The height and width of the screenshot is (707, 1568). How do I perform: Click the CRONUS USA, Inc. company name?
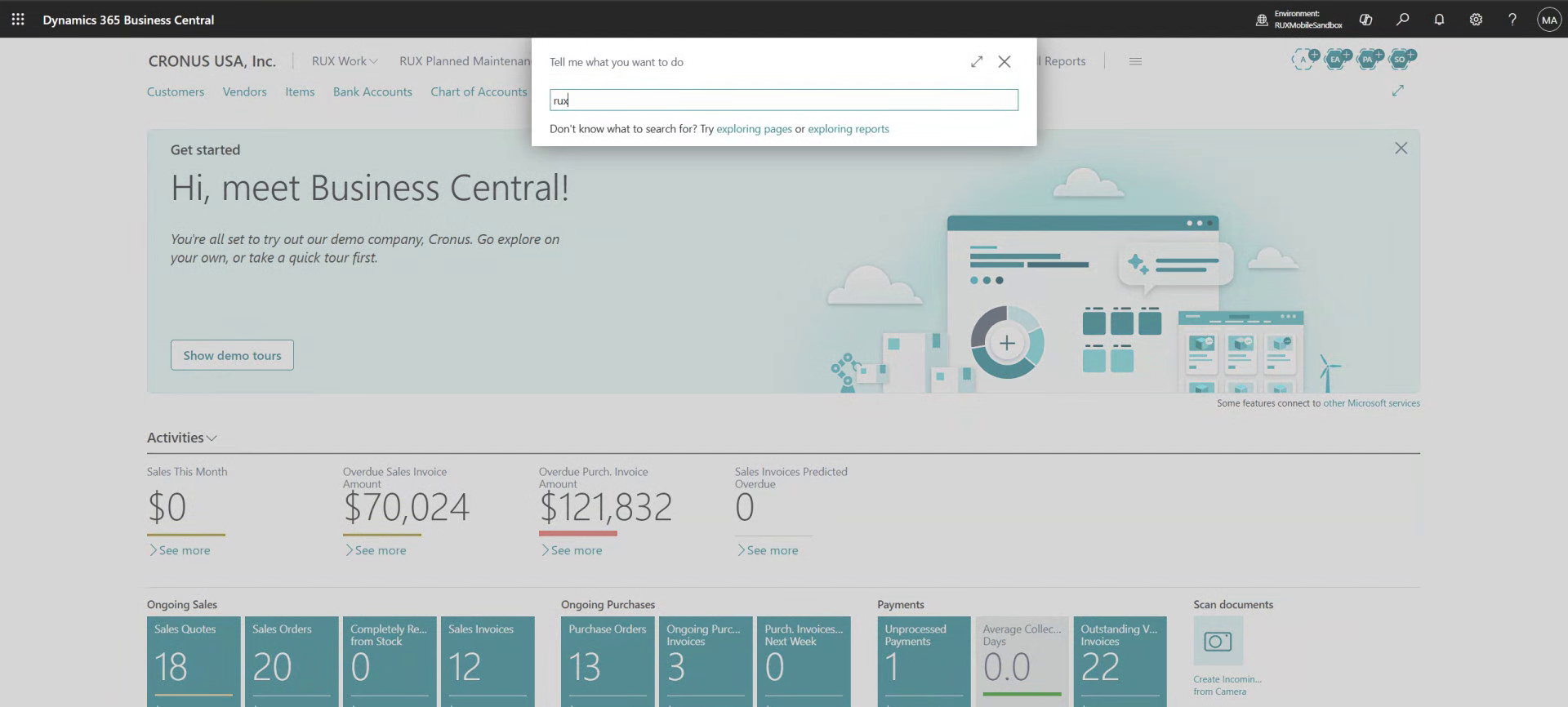point(212,61)
